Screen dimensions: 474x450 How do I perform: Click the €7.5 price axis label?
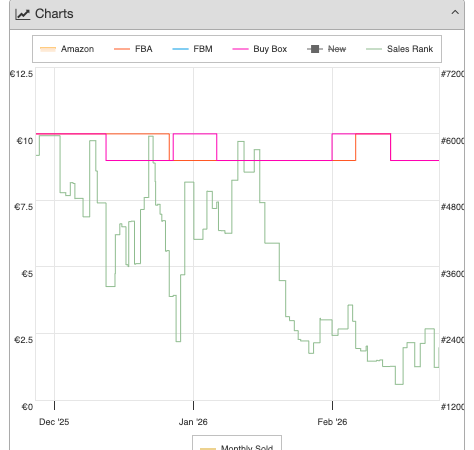[x=24, y=207]
